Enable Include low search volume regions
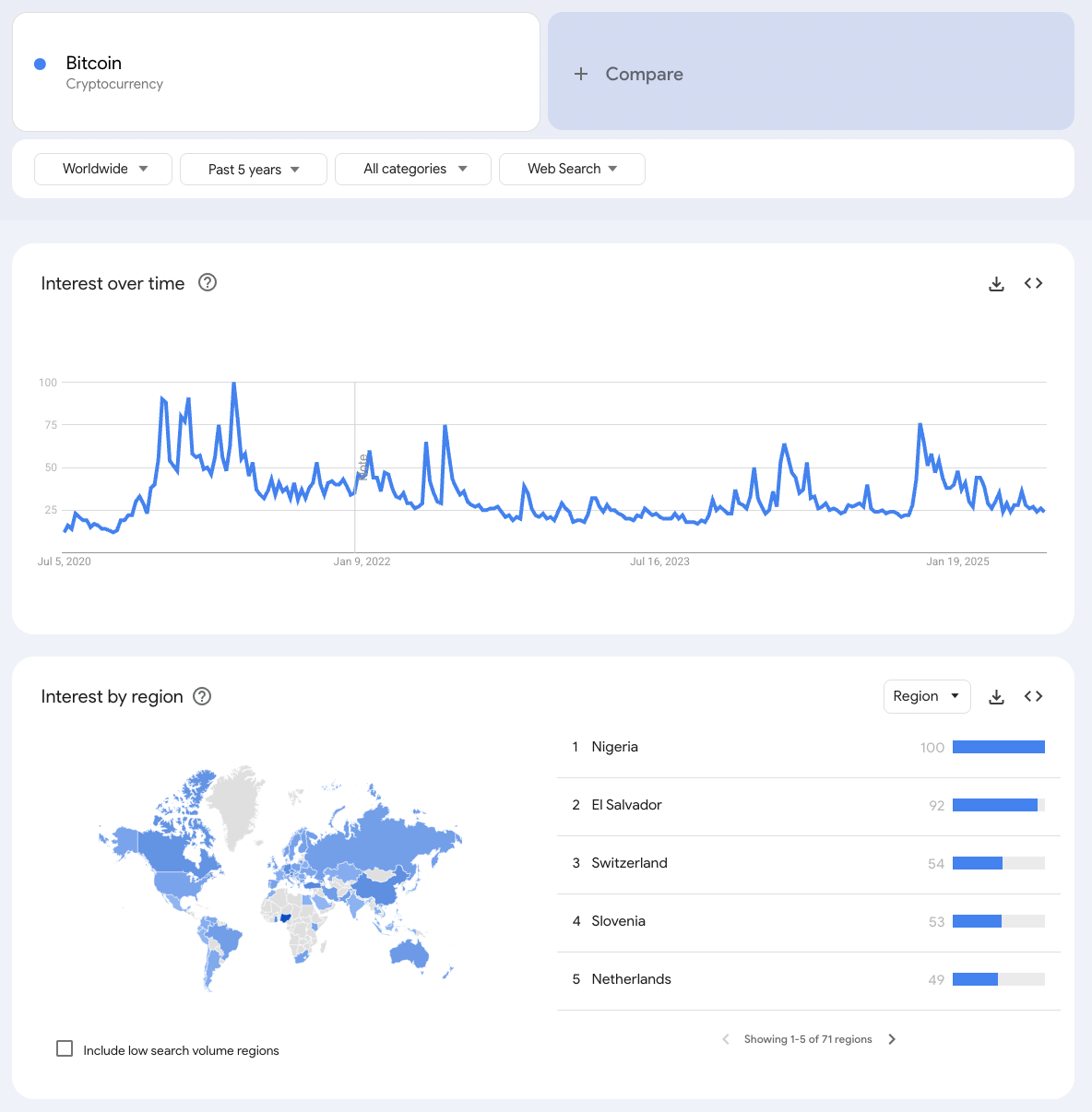 coord(65,1048)
